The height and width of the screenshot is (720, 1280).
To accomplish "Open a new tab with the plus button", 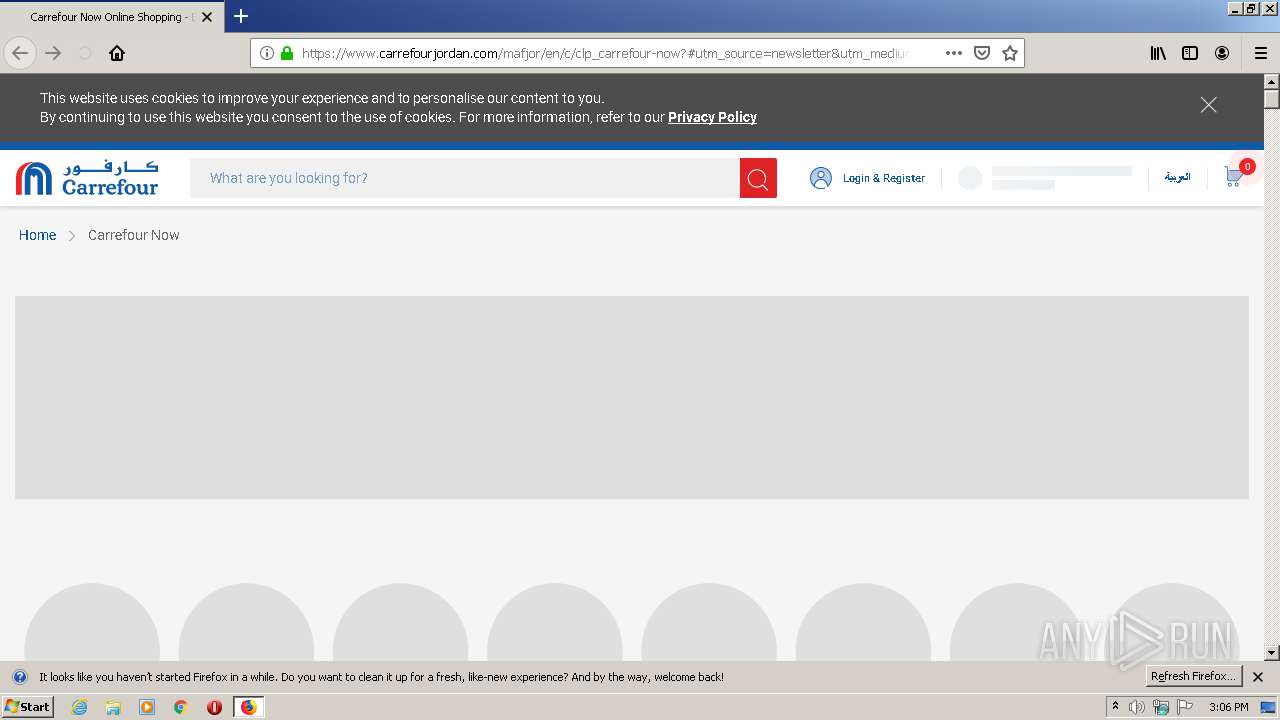I will (x=241, y=16).
